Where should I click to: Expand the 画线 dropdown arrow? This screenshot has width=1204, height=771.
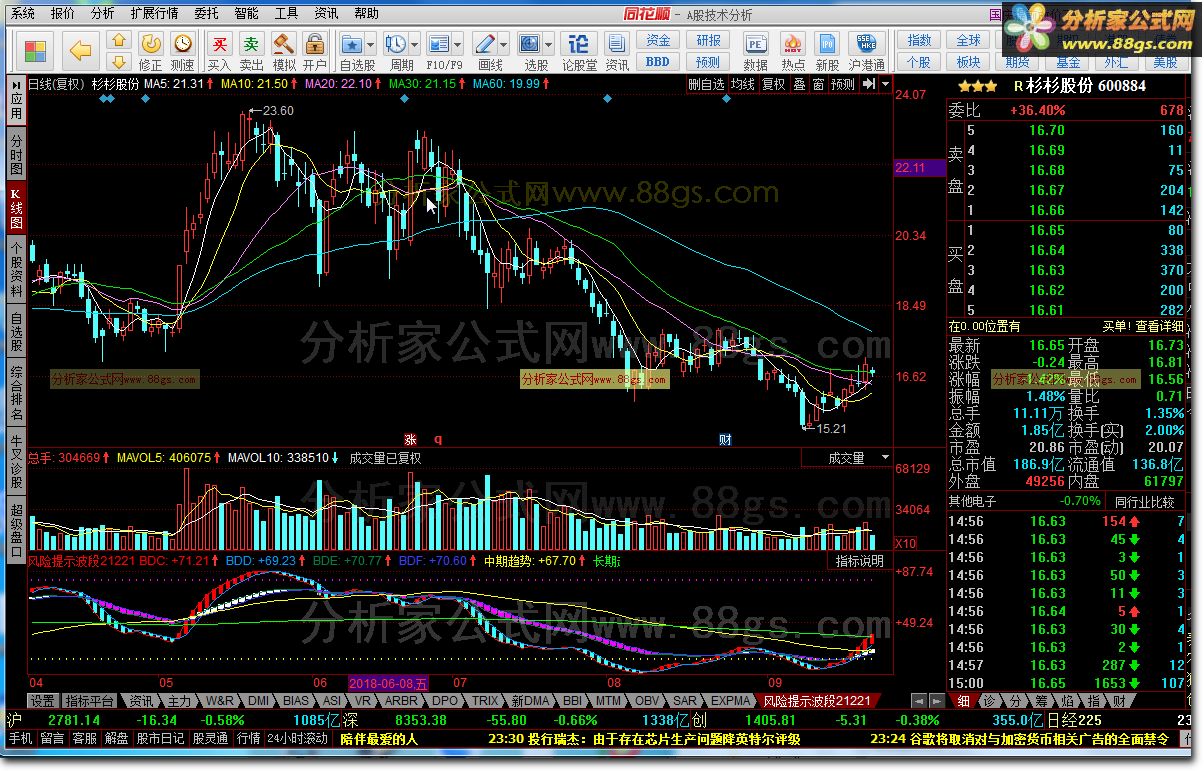505,44
